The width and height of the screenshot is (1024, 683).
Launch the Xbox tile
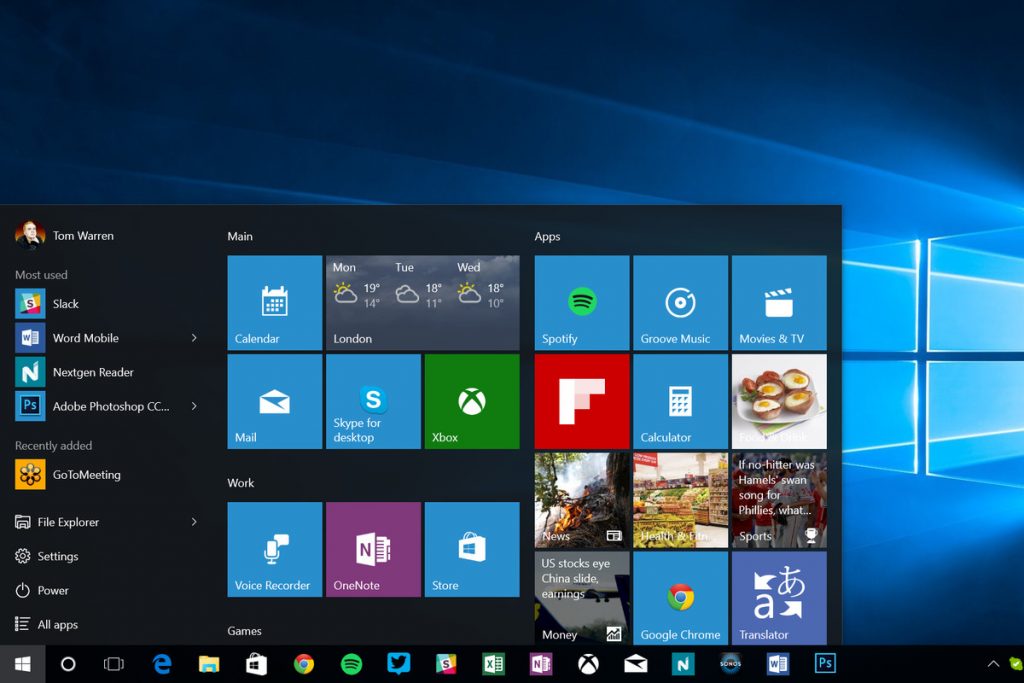click(x=472, y=400)
